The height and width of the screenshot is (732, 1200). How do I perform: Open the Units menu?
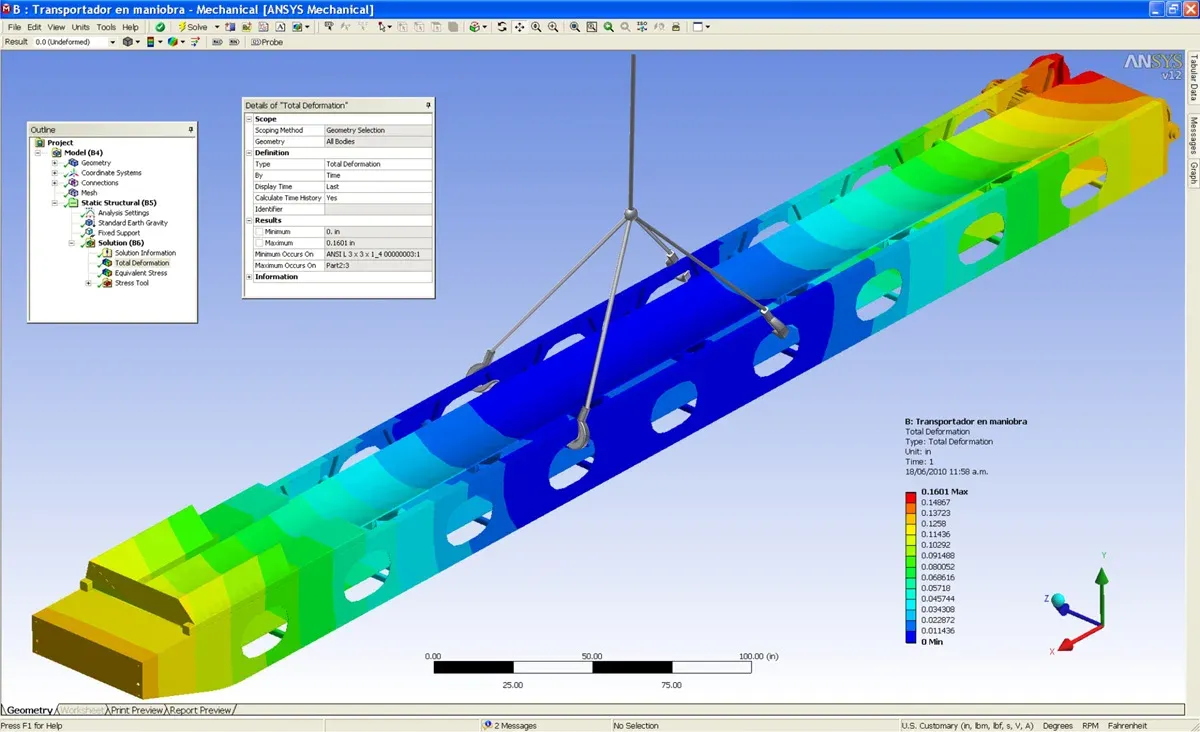pyautogui.click(x=81, y=27)
